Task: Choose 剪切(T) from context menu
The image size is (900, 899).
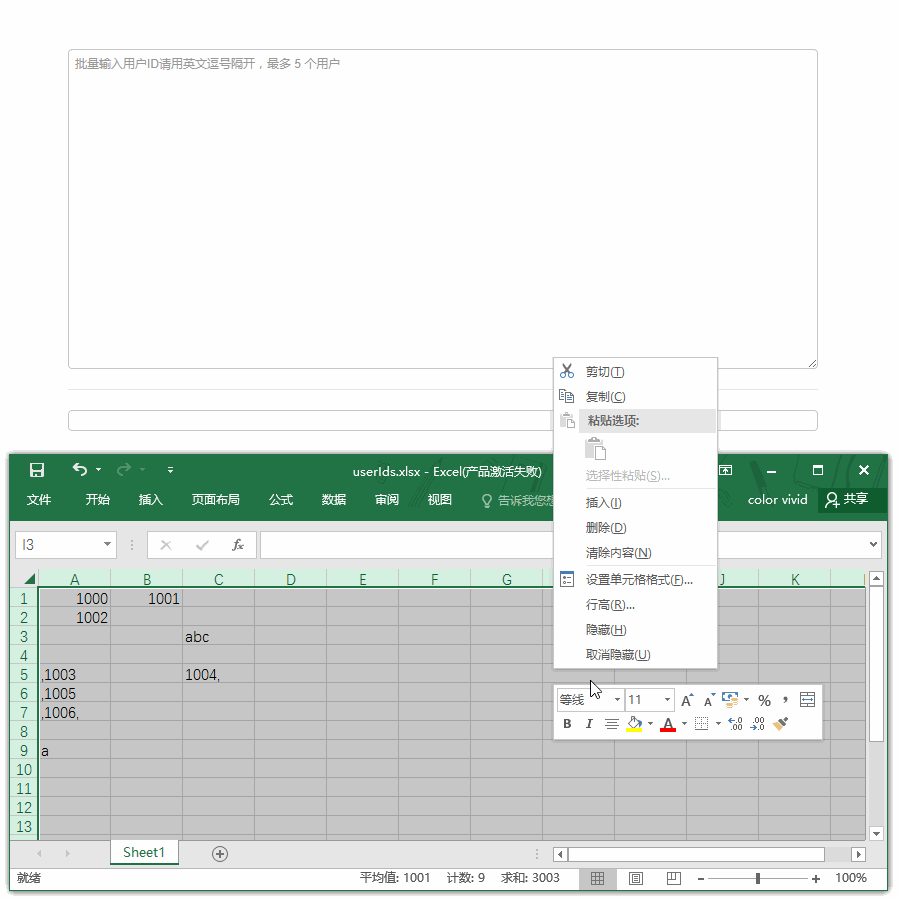Action: (635, 372)
